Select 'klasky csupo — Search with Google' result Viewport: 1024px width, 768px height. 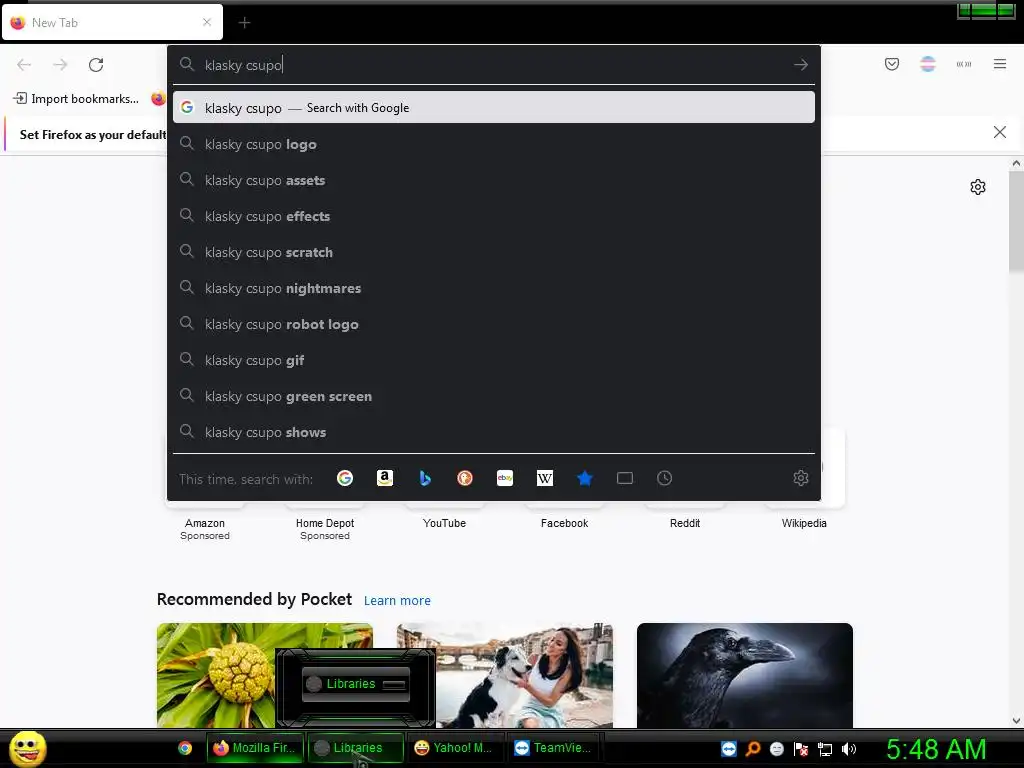click(494, 108)
